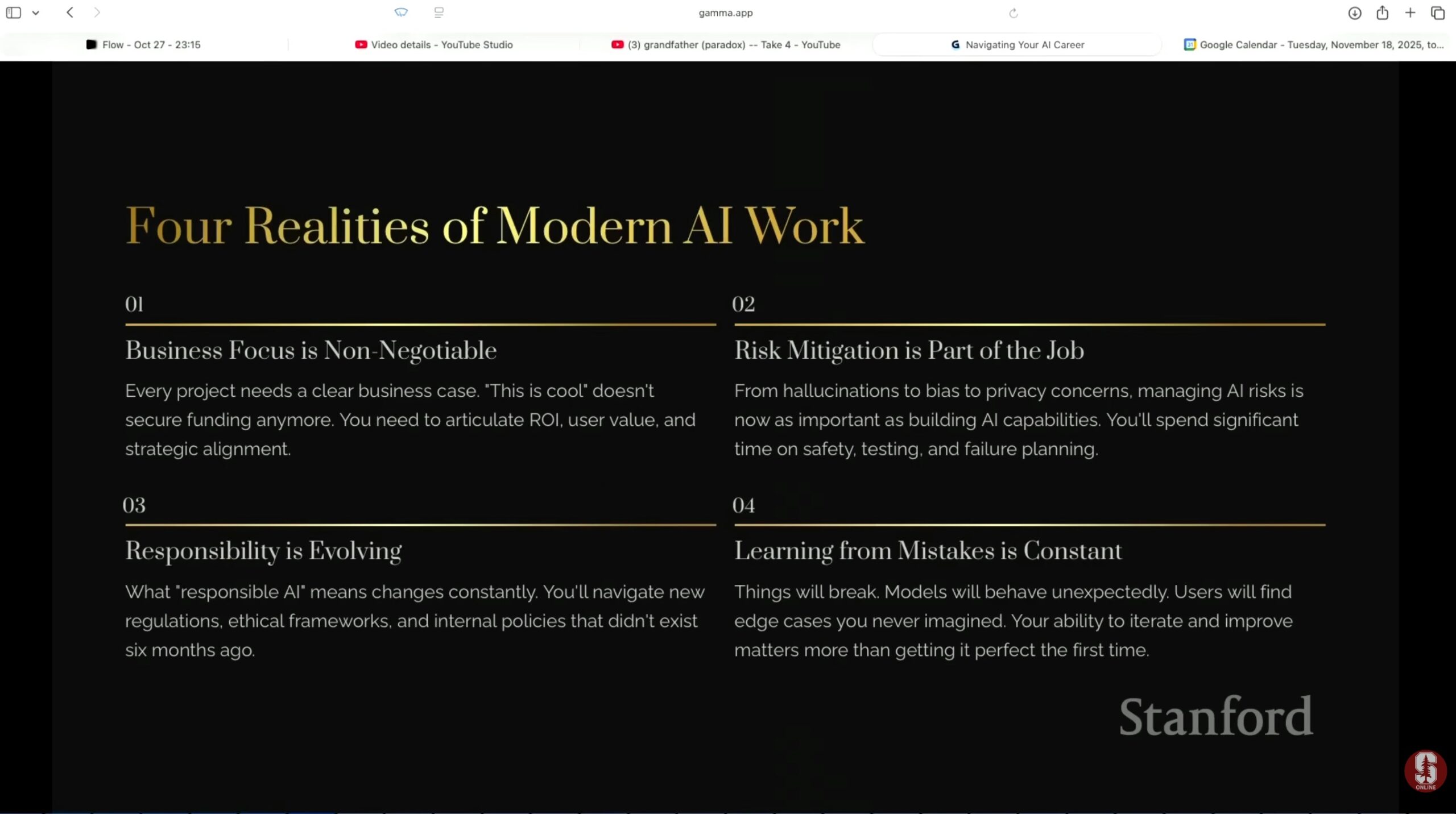Click the Share icon
1456x814 pixels.
coord(1382,13)
